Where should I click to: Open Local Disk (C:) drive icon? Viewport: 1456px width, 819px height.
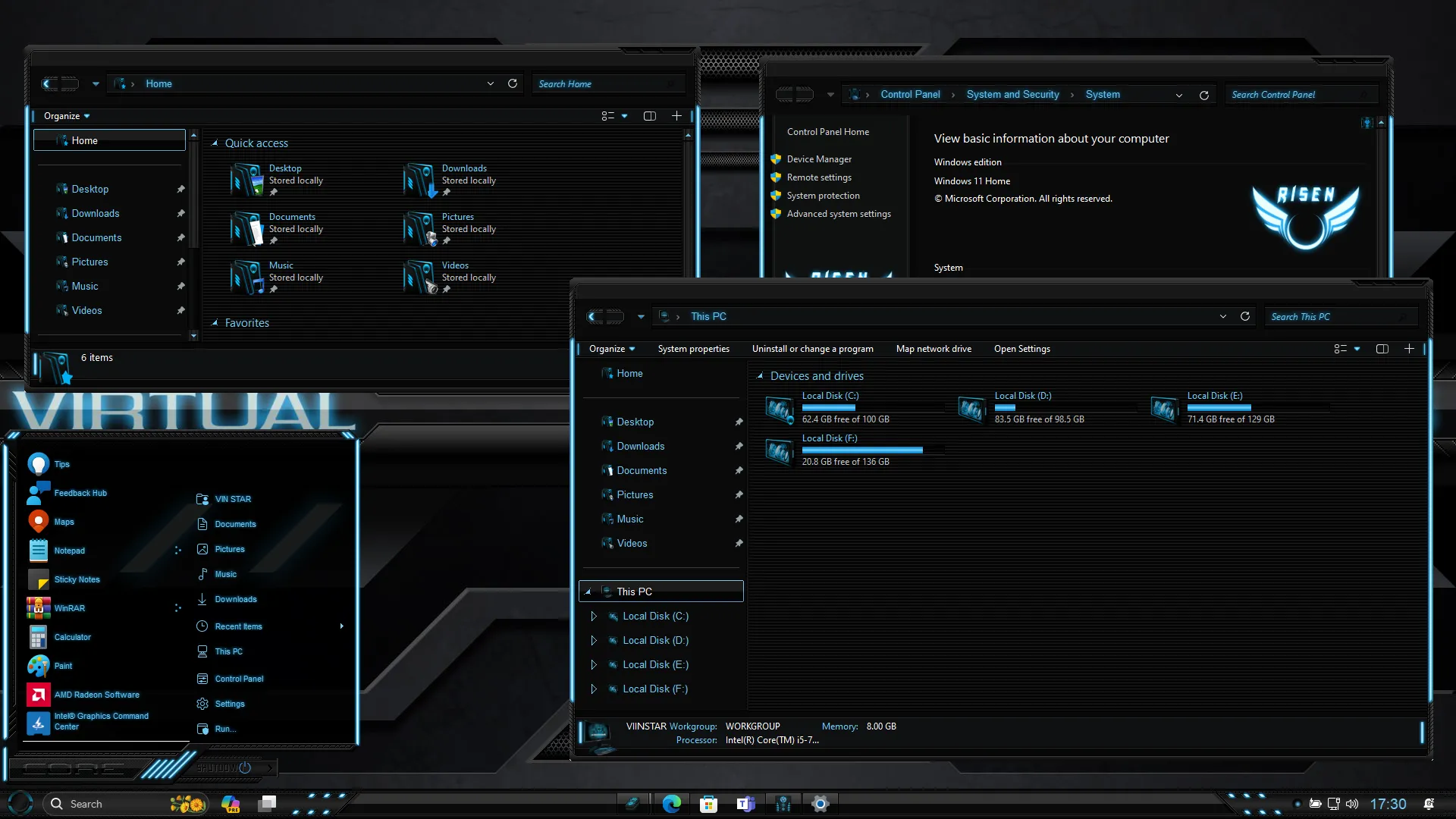click(779, 409)
